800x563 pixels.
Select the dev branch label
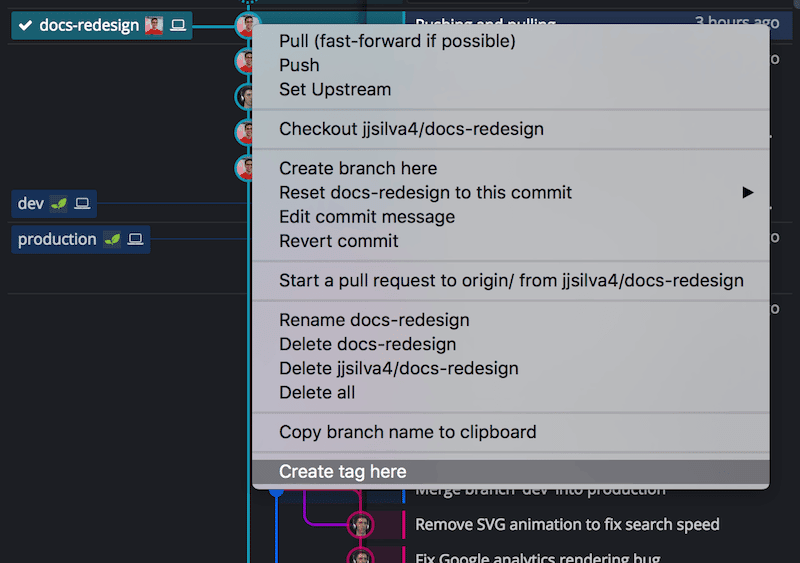pyautogui.click(x=31, y=204)
